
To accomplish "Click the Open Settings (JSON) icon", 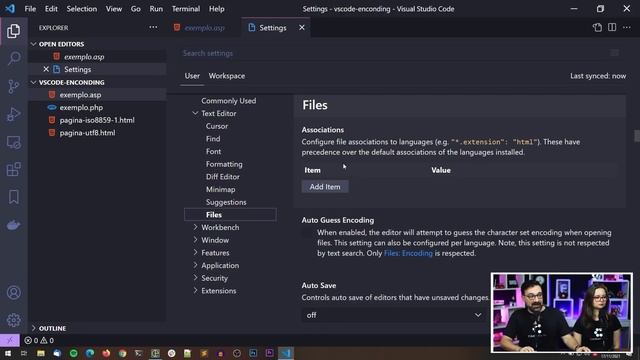I will point(597,27).
